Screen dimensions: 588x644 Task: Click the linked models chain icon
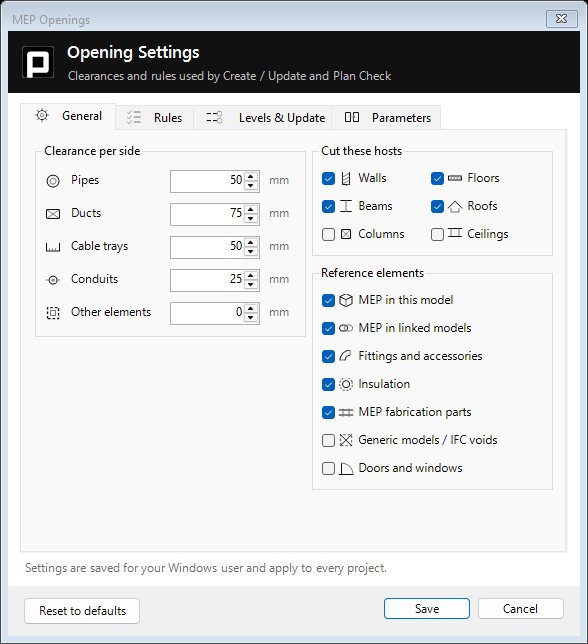point(346,328)
